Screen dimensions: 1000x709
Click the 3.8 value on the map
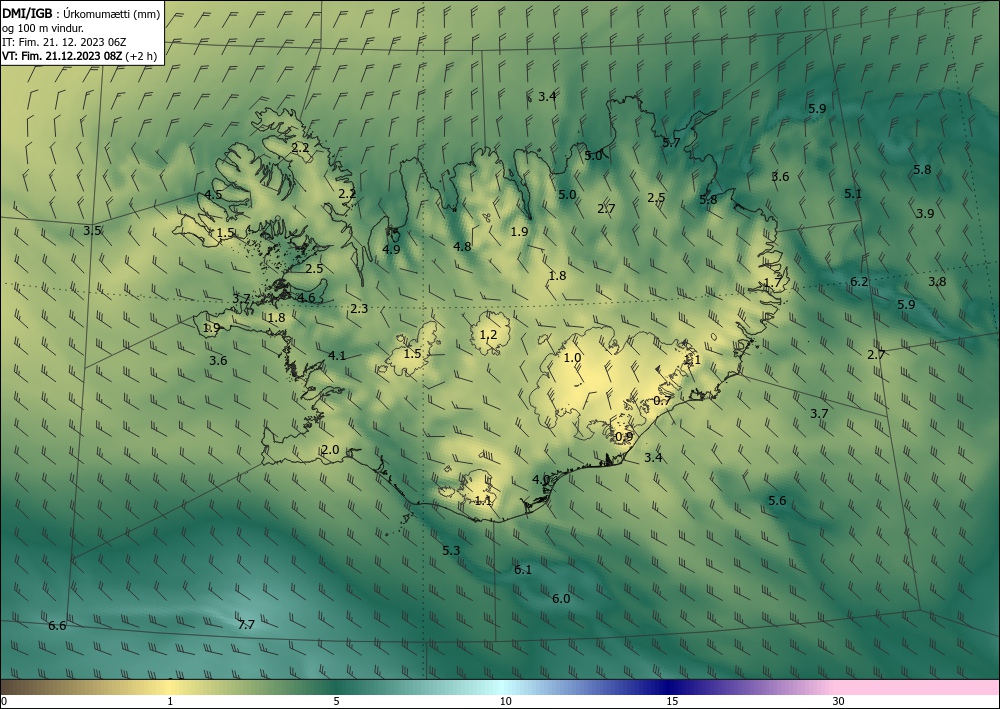pos(938,282)
